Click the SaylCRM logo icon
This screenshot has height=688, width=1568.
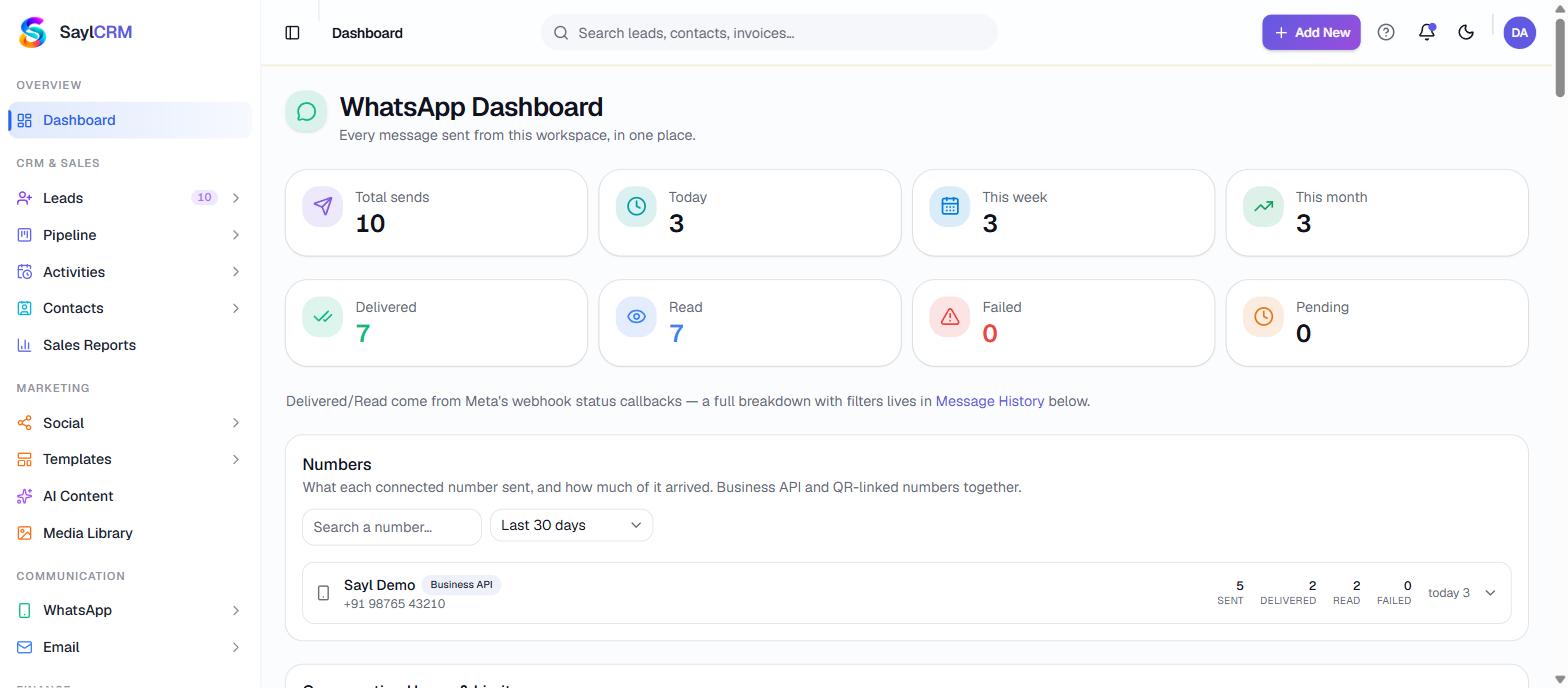point(33,32)
